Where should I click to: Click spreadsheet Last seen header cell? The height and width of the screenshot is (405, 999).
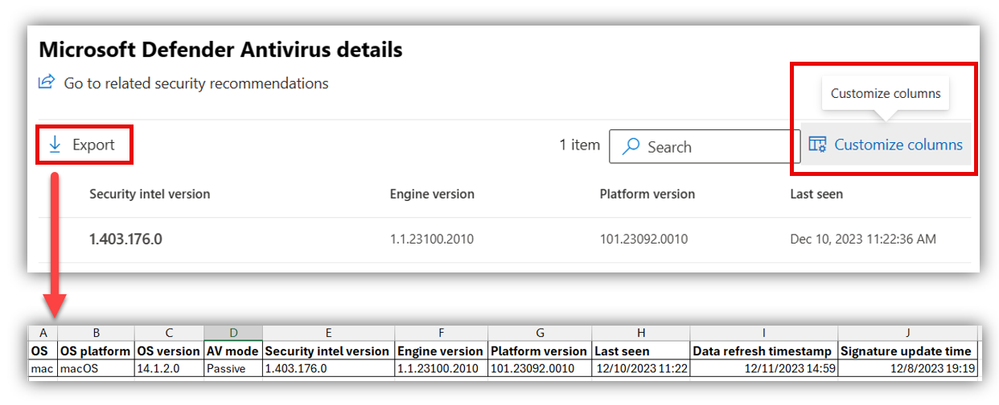coord(641,351)
